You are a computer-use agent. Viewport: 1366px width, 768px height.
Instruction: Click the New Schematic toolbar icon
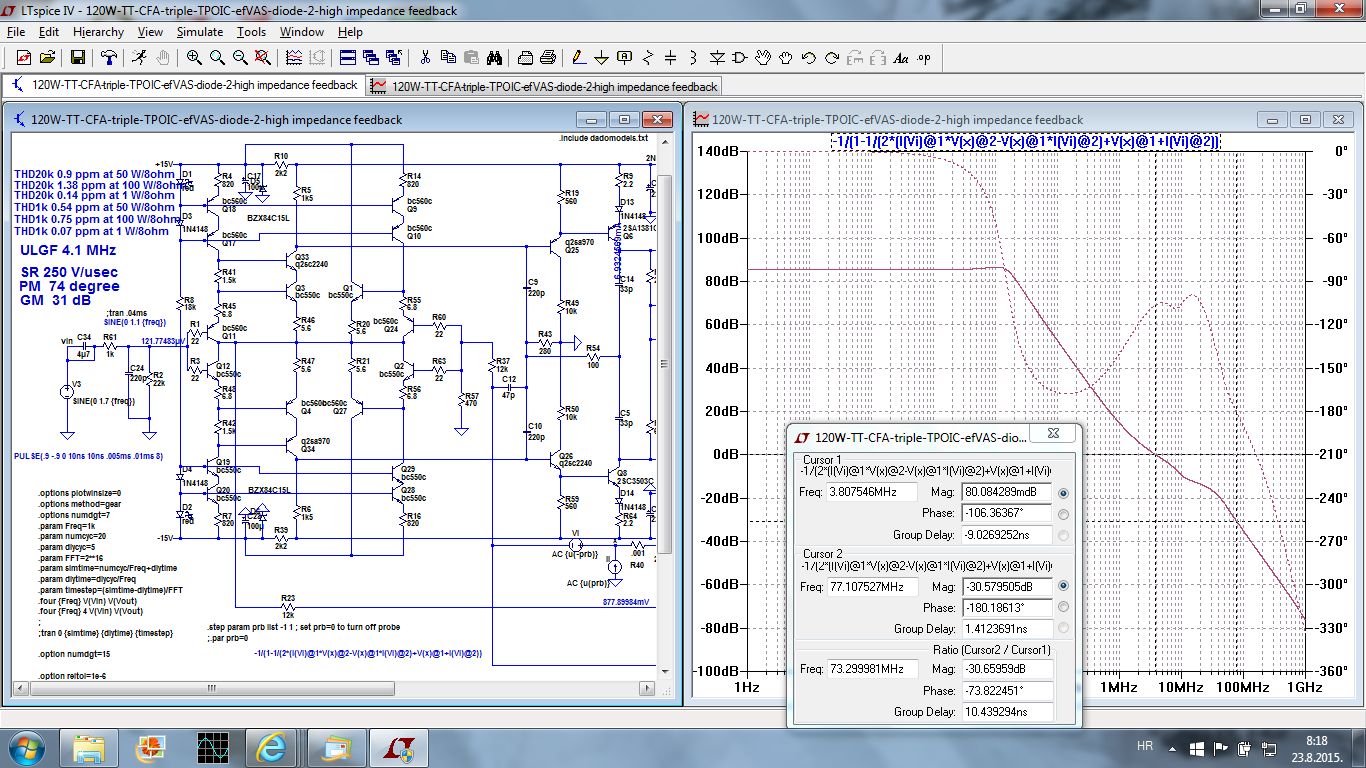(23, 57)
